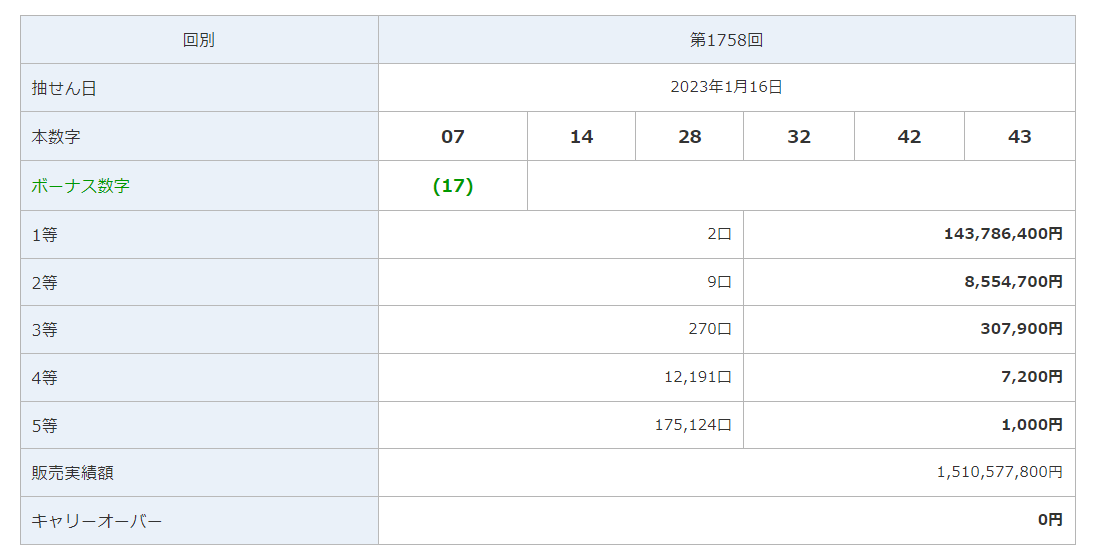This screenshot has width=1094, height=557.
Task: Select winning number 43
Action: [1019, 137]
